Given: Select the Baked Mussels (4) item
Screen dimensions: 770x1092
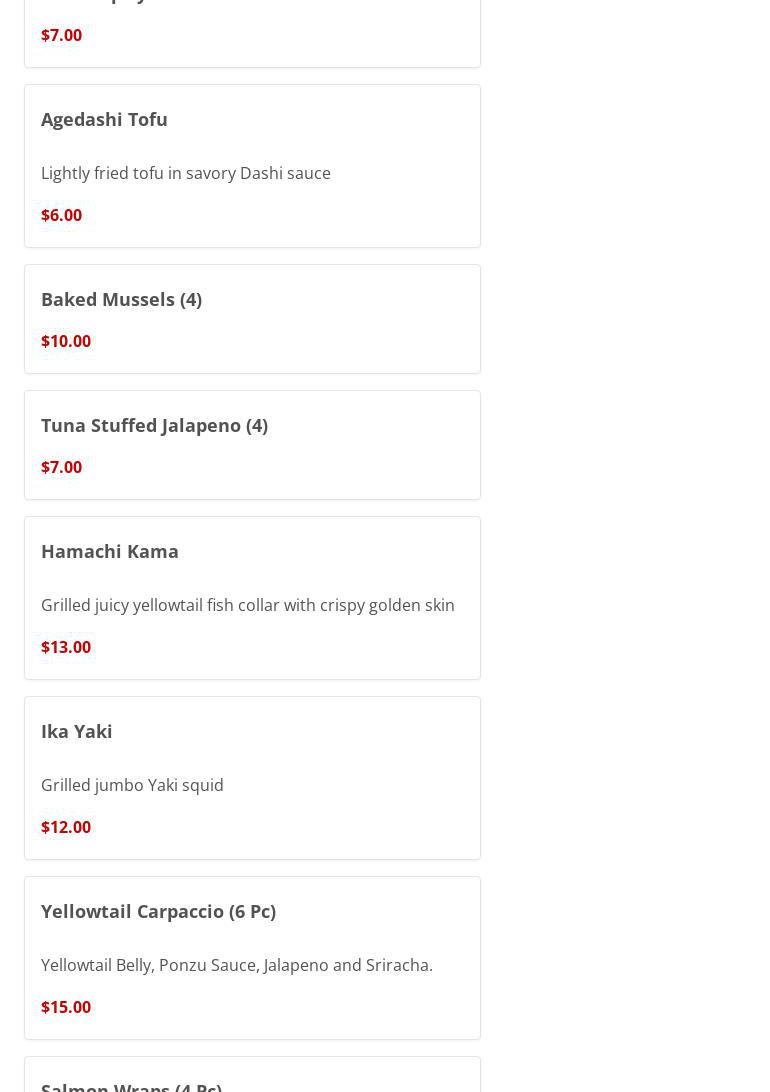Looking at the screenshot, I should 121,299.
